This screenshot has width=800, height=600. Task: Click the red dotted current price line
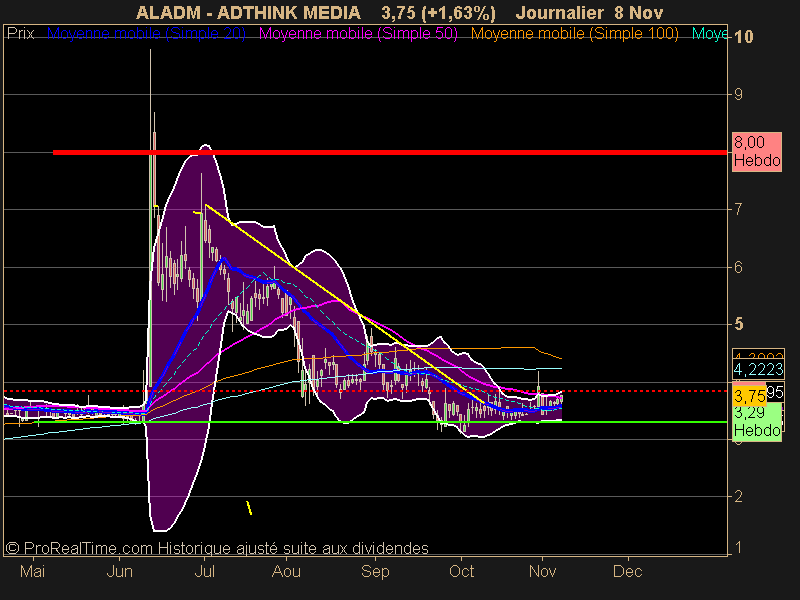[x=365, y=391]
